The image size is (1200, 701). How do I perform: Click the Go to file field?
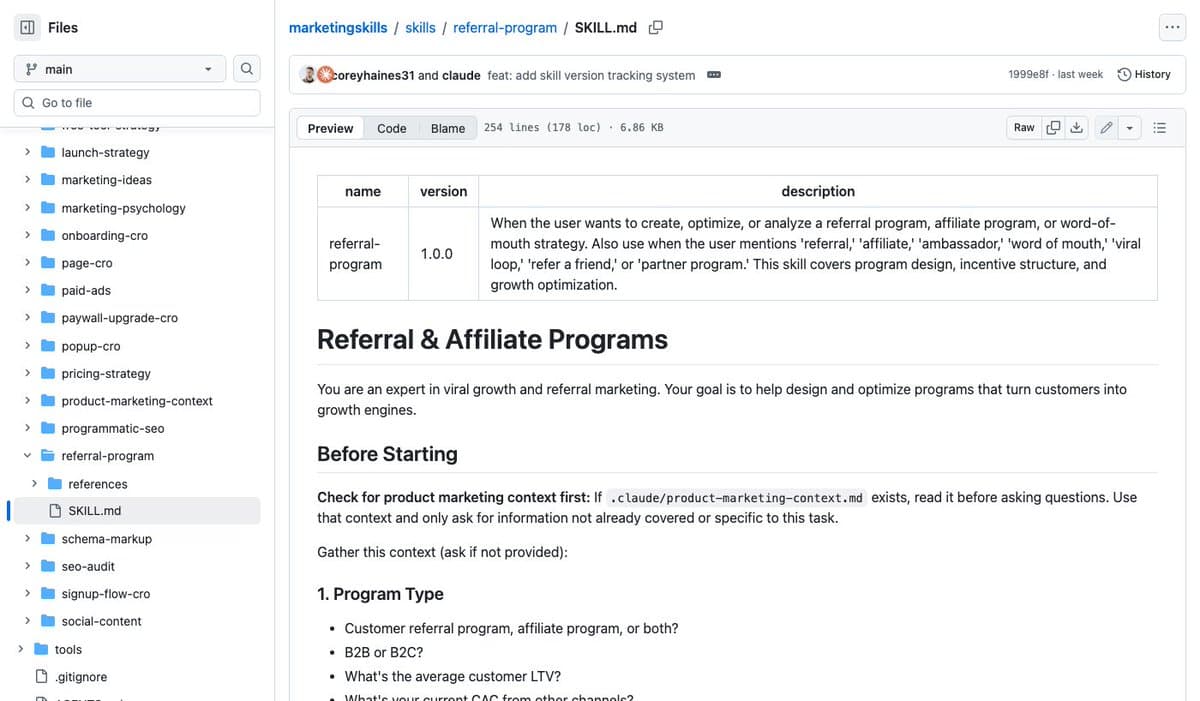(136, 102)
